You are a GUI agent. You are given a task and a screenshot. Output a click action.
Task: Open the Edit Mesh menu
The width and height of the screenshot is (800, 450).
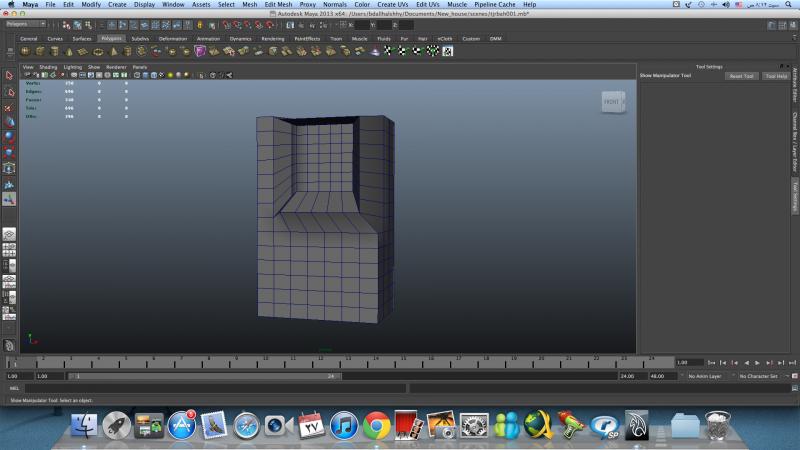pos(277,4)
